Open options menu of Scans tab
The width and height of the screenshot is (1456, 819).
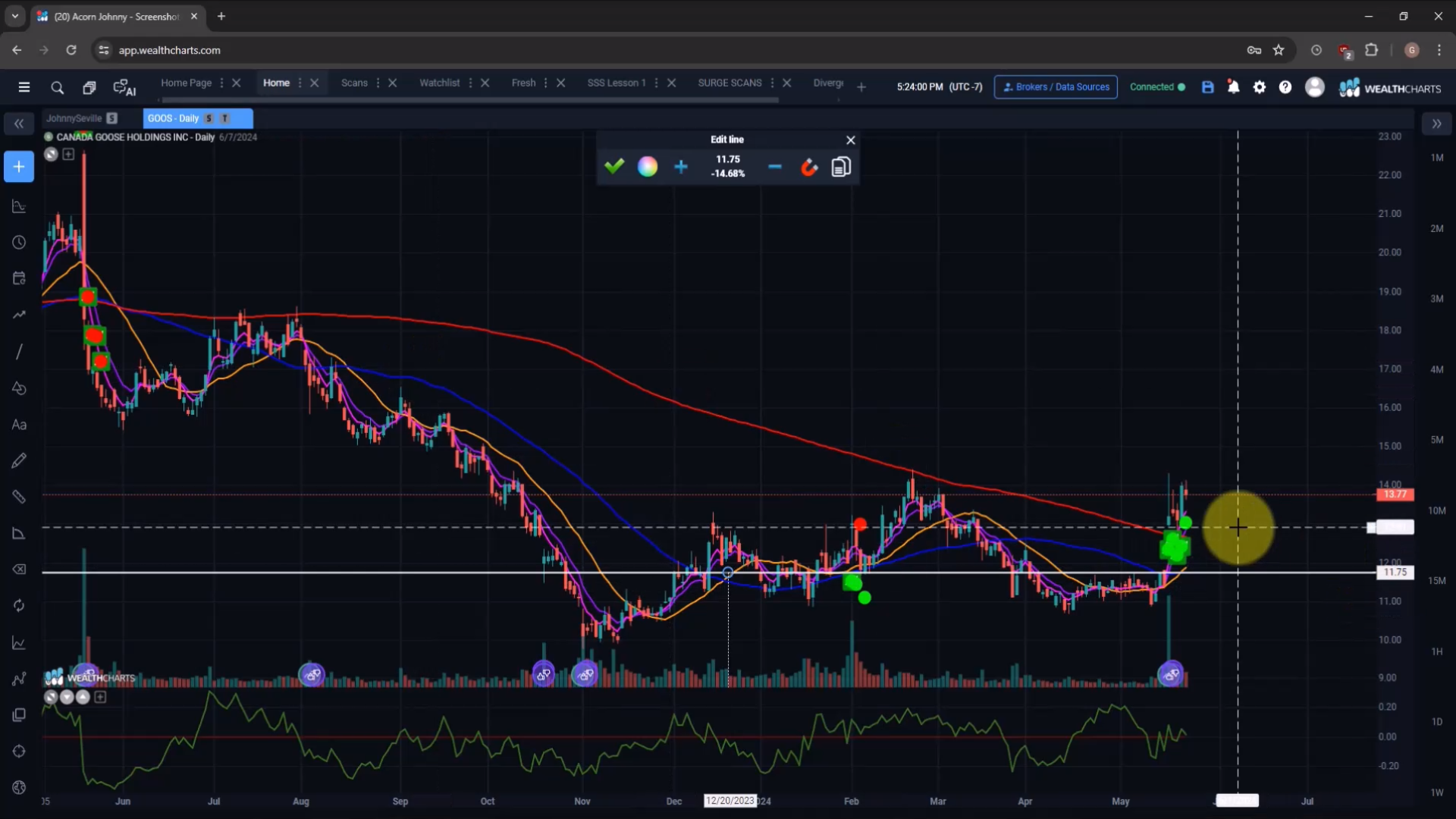(378, 83)
